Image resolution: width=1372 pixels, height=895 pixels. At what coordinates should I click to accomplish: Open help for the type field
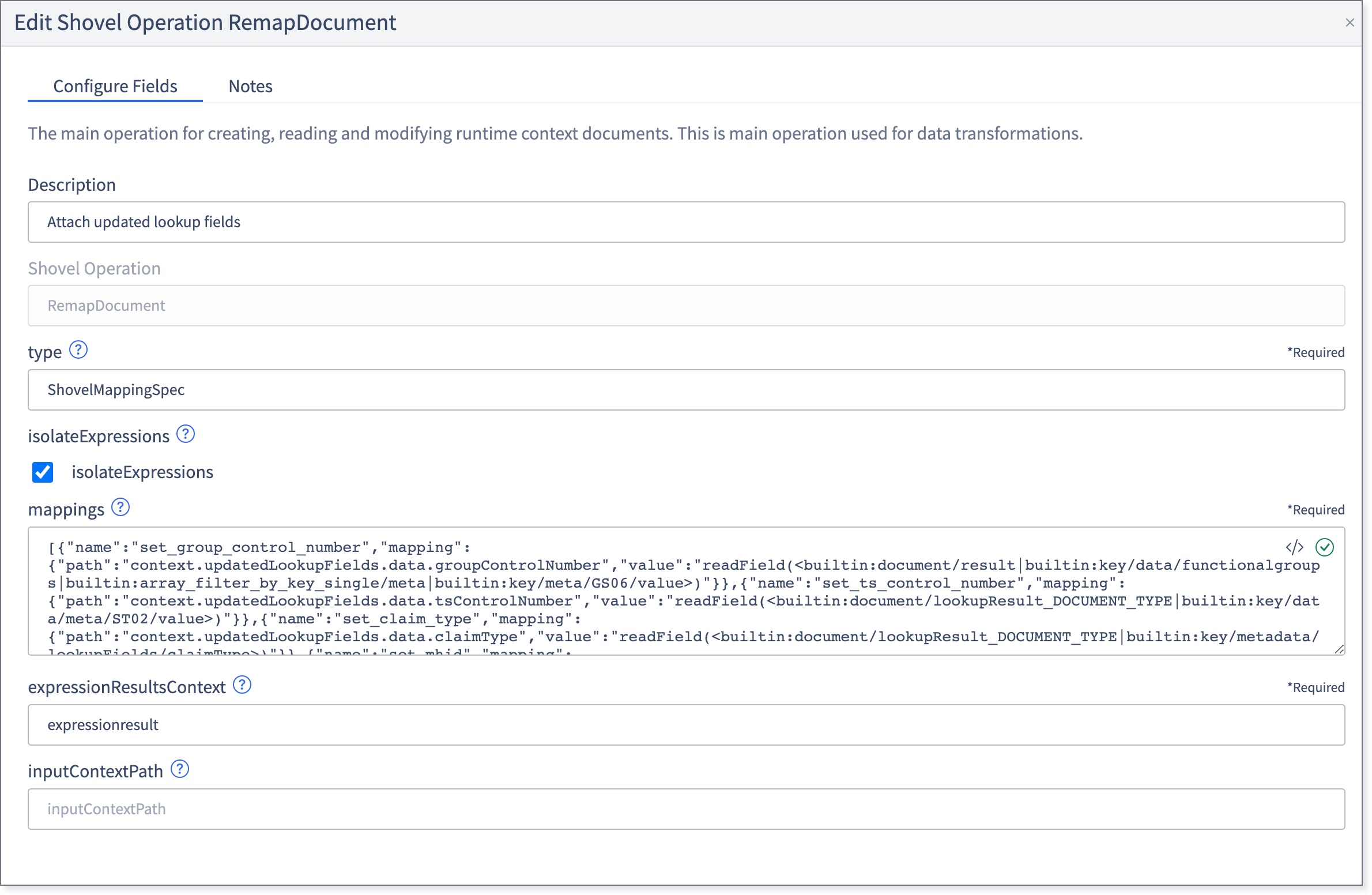coord(78,350)
